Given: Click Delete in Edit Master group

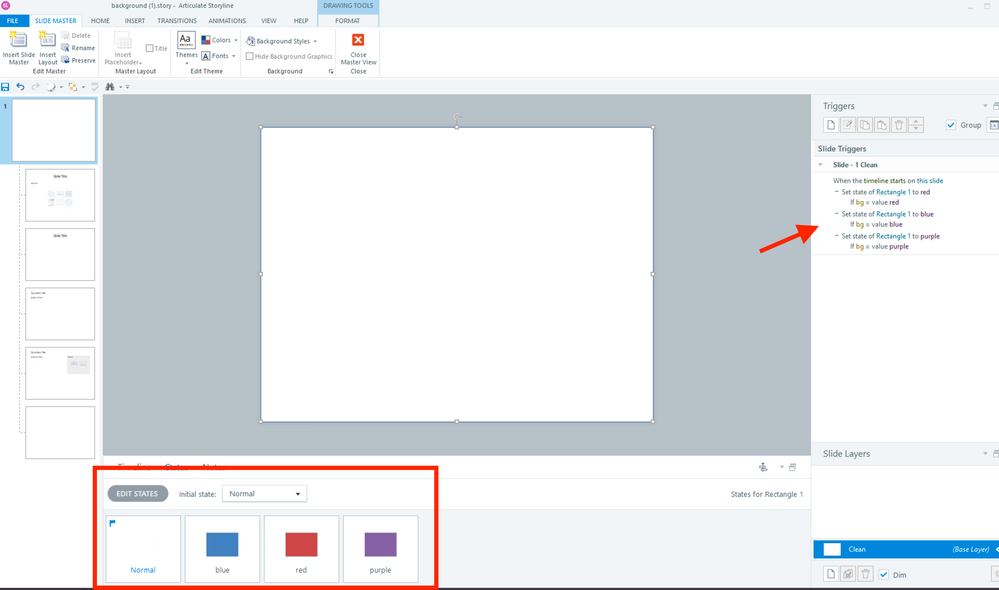Looking at the screenshot, I should [x=76, y=36].
